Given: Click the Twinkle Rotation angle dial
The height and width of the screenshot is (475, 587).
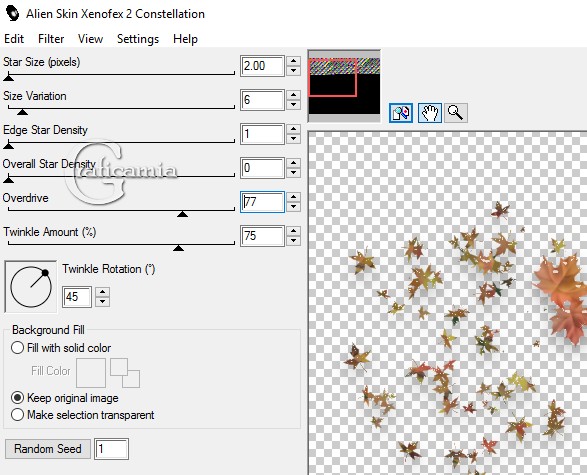Looking at the screenshot, I should point(31,287).
